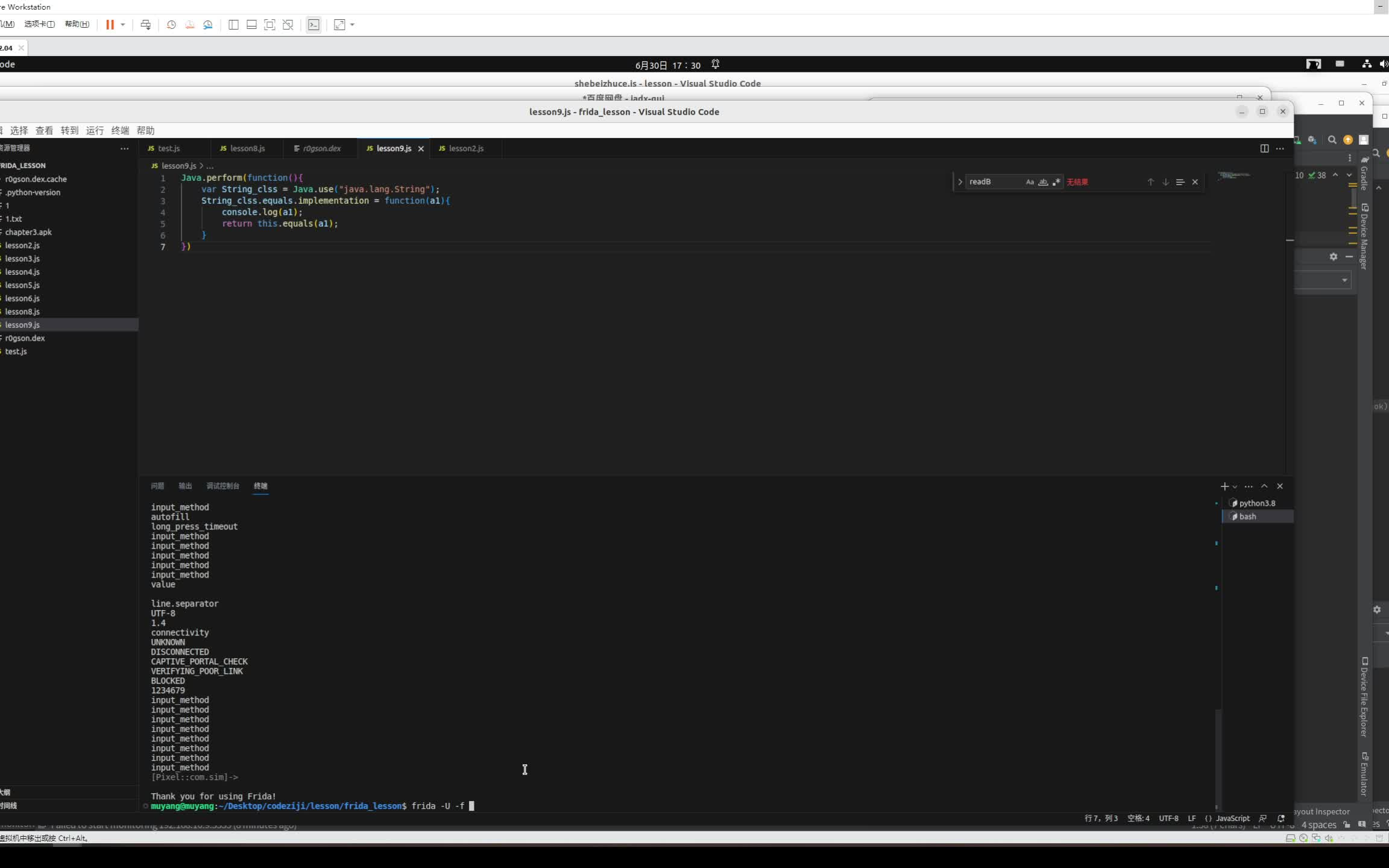
Task: Click the find input field containing readB
Action: pyautogui.click(x=992, y=182)
